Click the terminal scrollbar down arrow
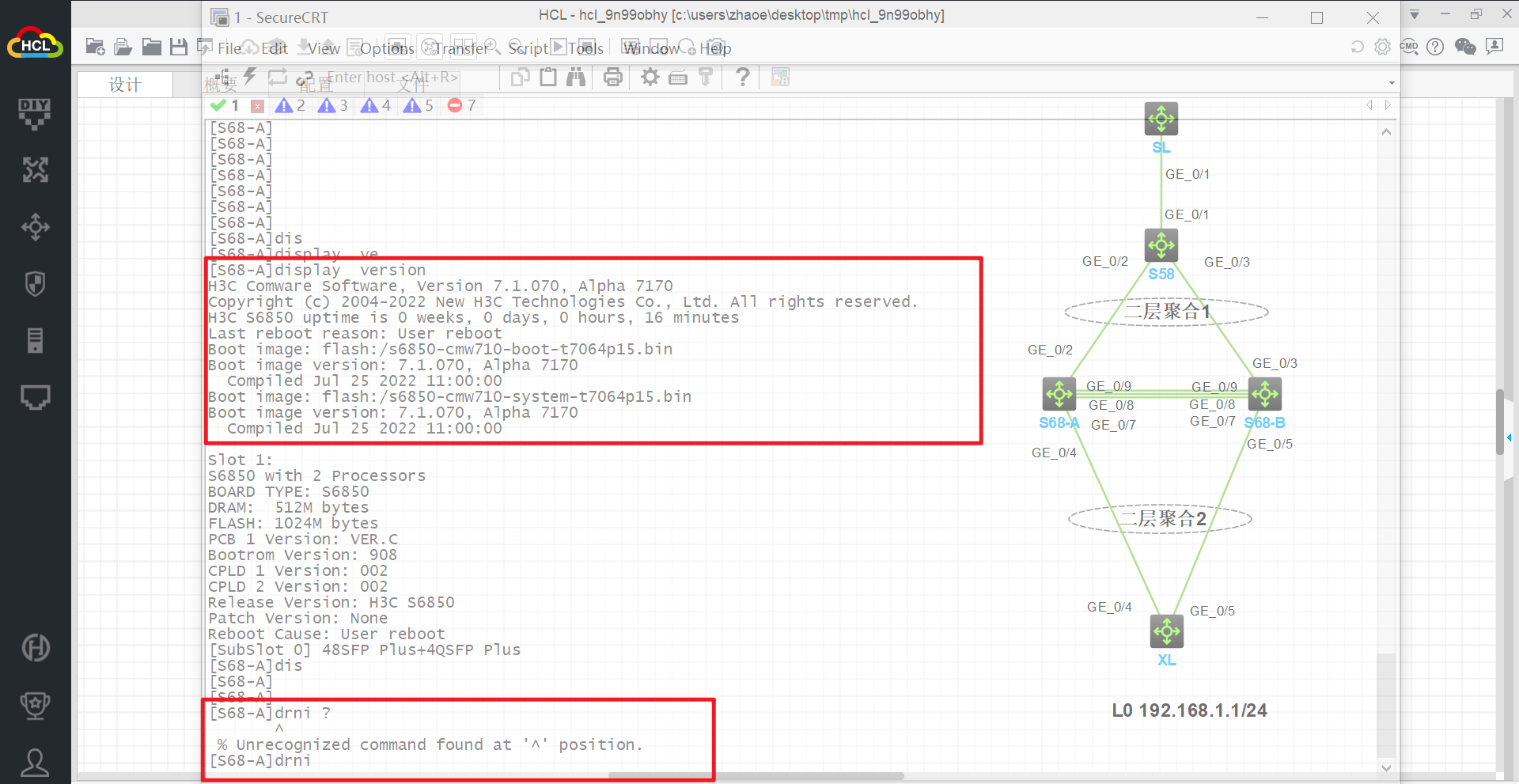The width and height of the screenshot is (1519, 784). [x=1386, y=767]
